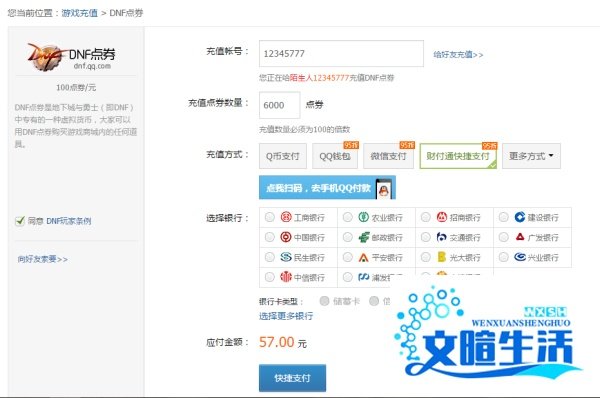This screenshot has height=398, width=600.
Task: Click the 陌生人12345777 notice text
Action: [319, 78]
